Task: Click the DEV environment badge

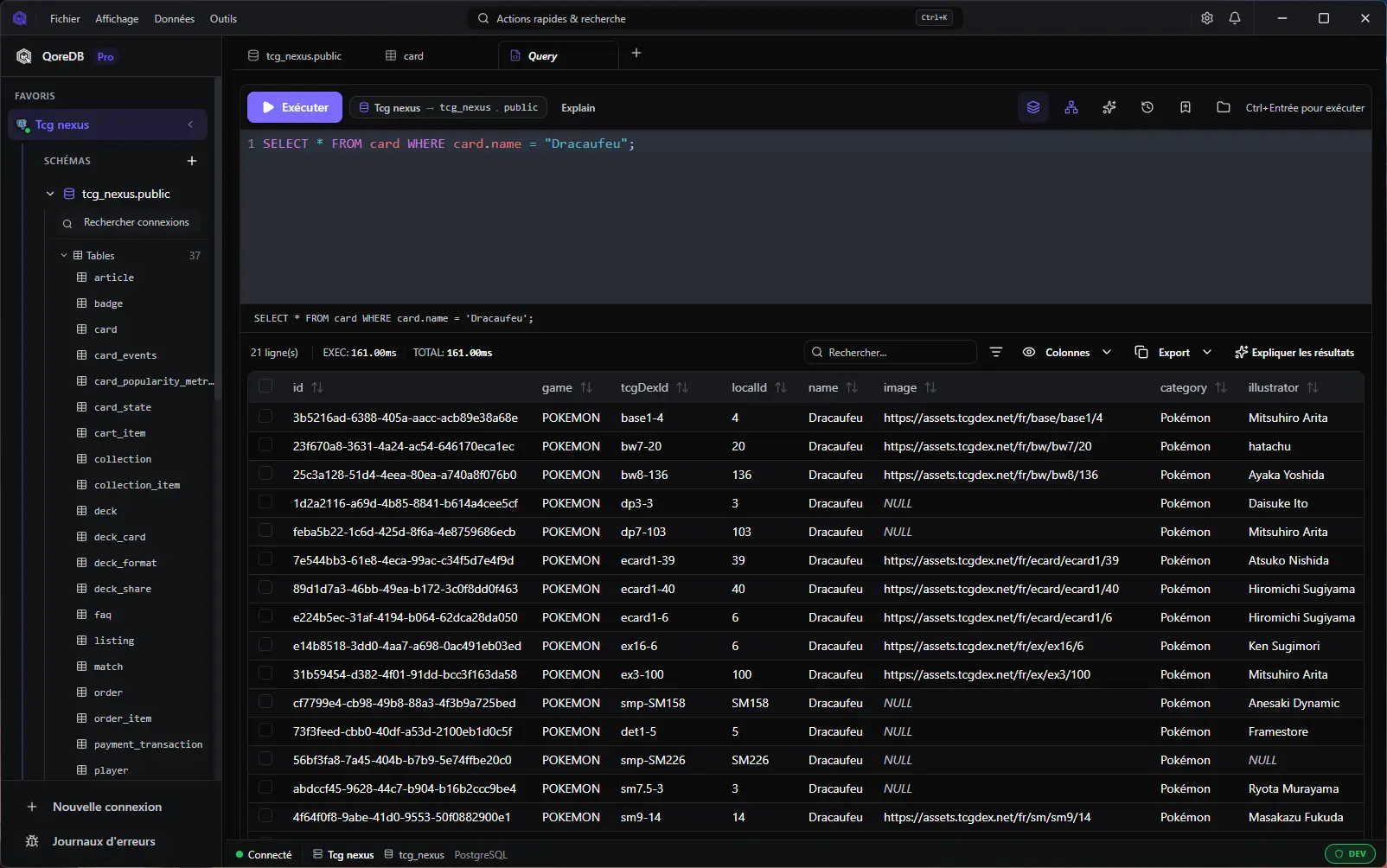Action: pos(1350,853)
